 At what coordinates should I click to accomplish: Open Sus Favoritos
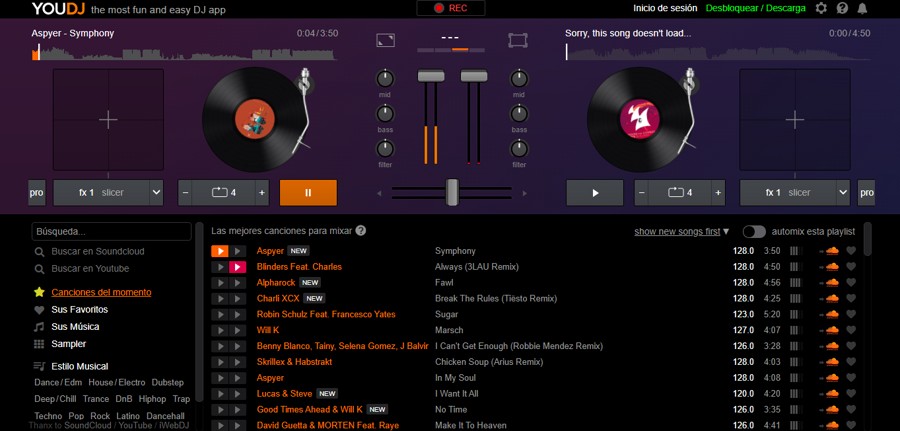(79, 309)
